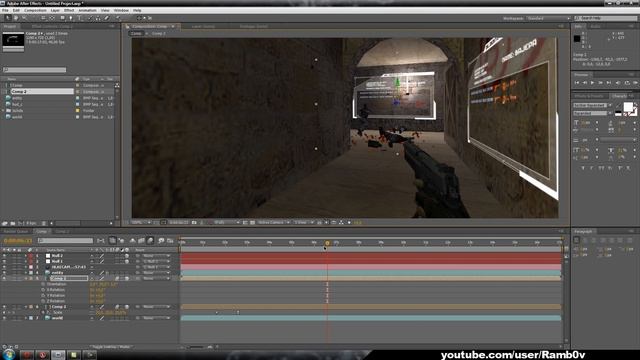Viewport: 640px width, 360px height.
Task: Switch to the Audio panel tab
Action: tap(596, 27)
